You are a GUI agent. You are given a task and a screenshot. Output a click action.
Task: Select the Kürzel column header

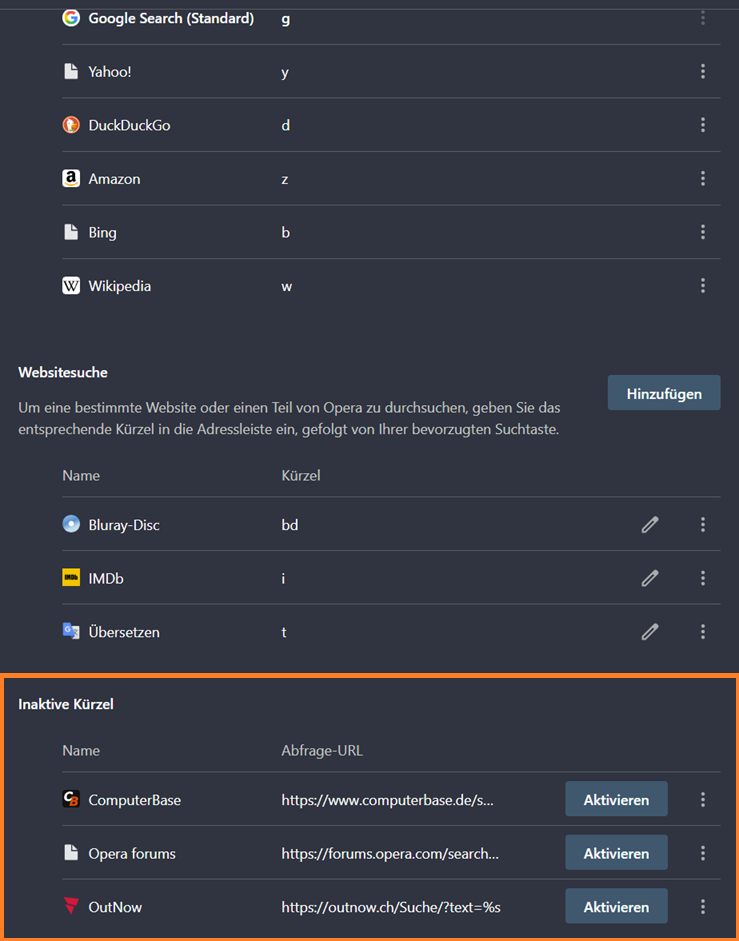(x=300, y=475)
